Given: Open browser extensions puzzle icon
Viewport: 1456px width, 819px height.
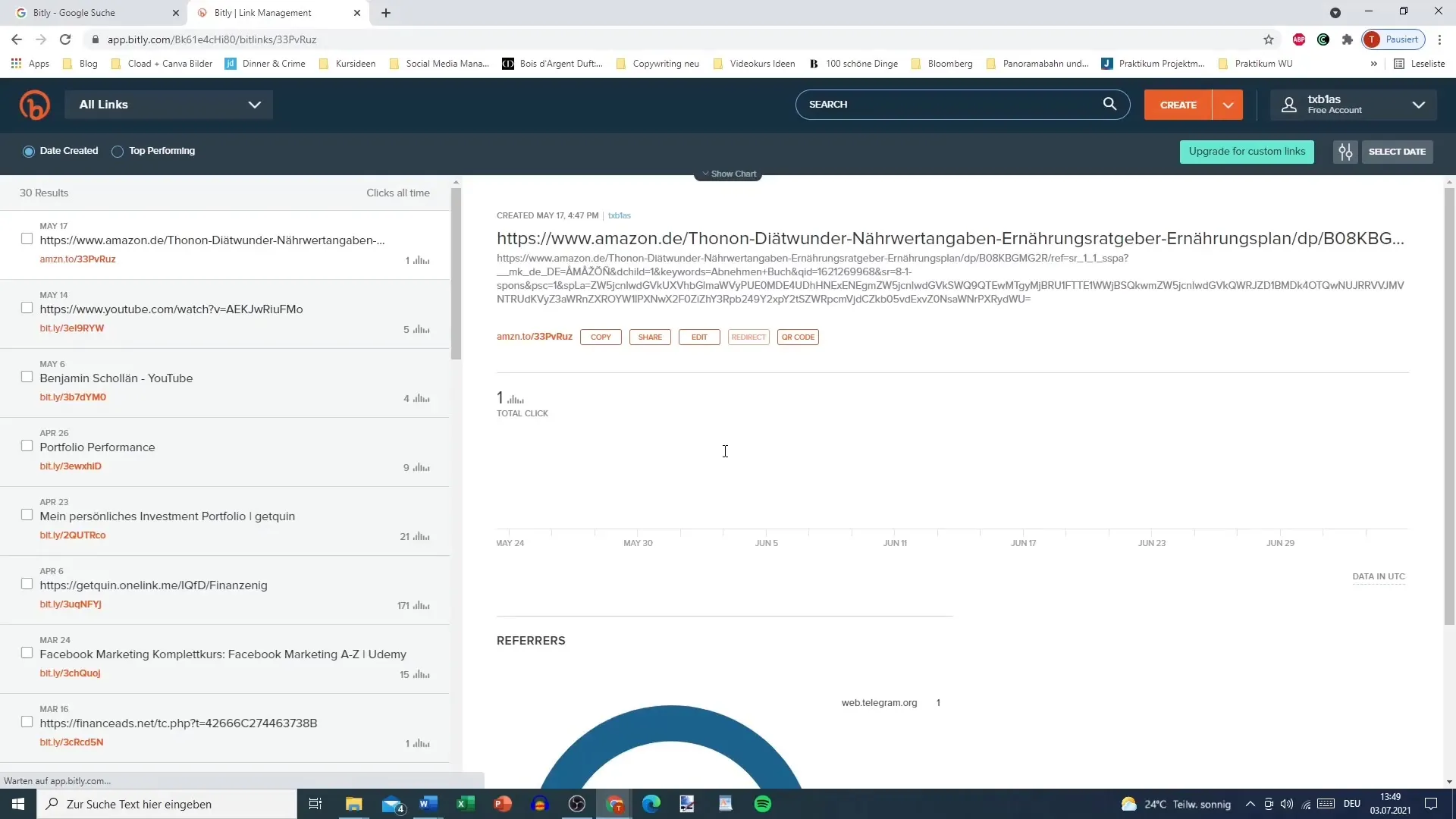Looking at the screenshot, I should tap(1348, 39).
